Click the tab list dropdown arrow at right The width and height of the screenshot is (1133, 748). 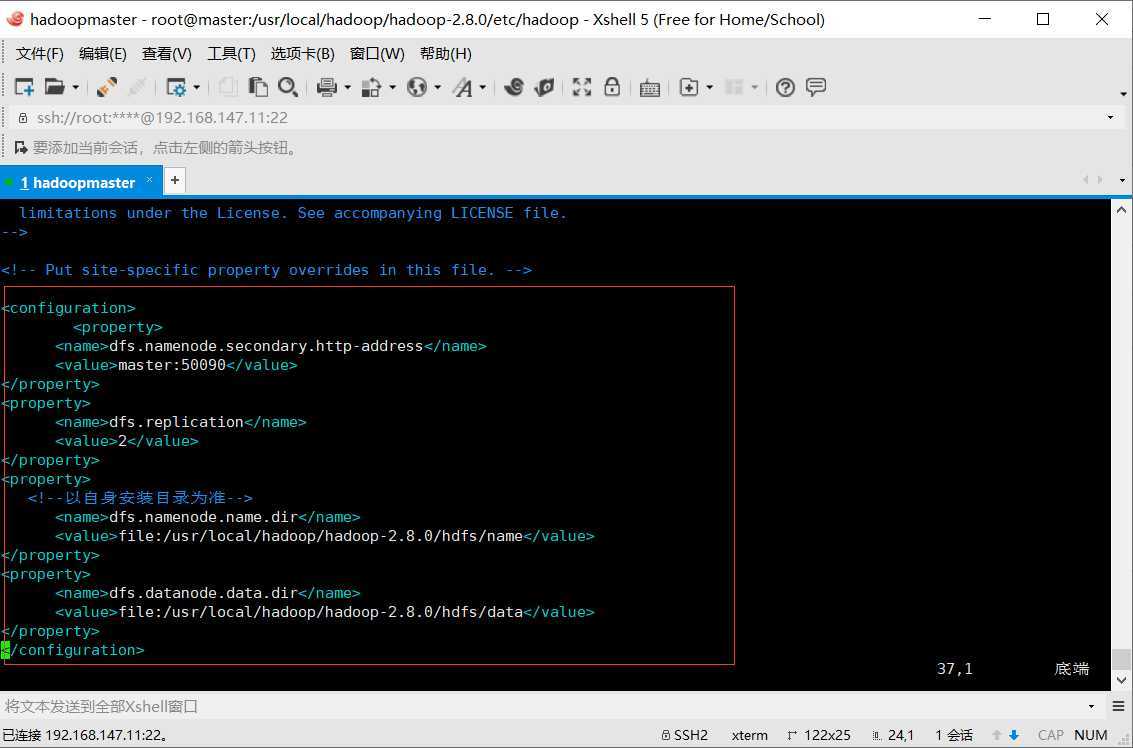click(x=1122, y=180)
